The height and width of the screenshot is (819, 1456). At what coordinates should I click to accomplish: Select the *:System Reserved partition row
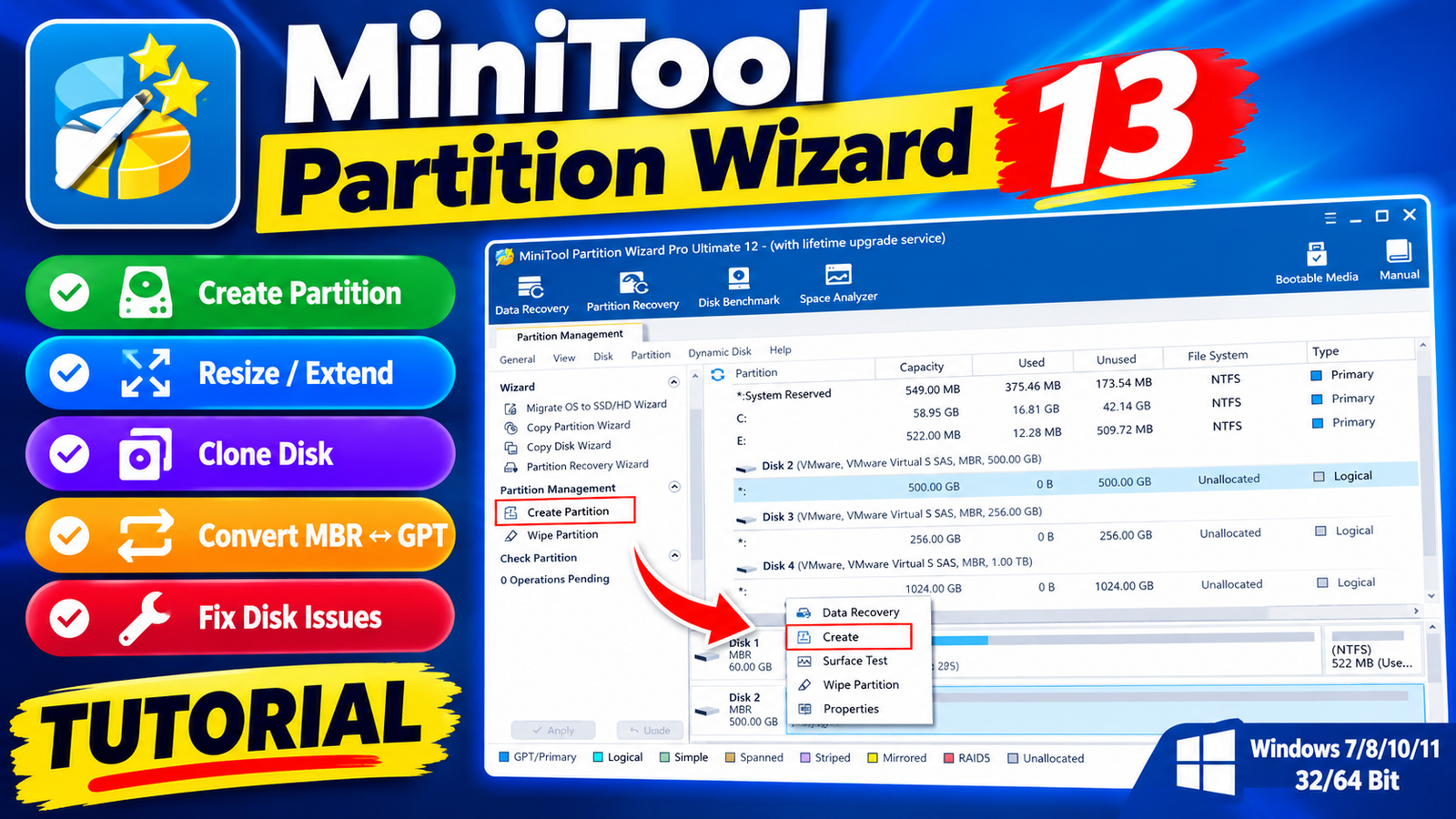point(1074,383)
